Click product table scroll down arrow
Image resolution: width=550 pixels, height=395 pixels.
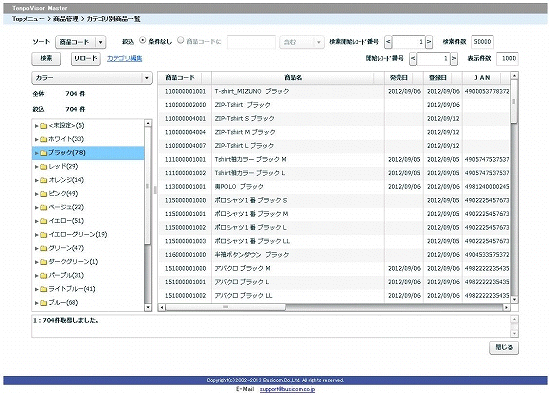tap(514, 300)
